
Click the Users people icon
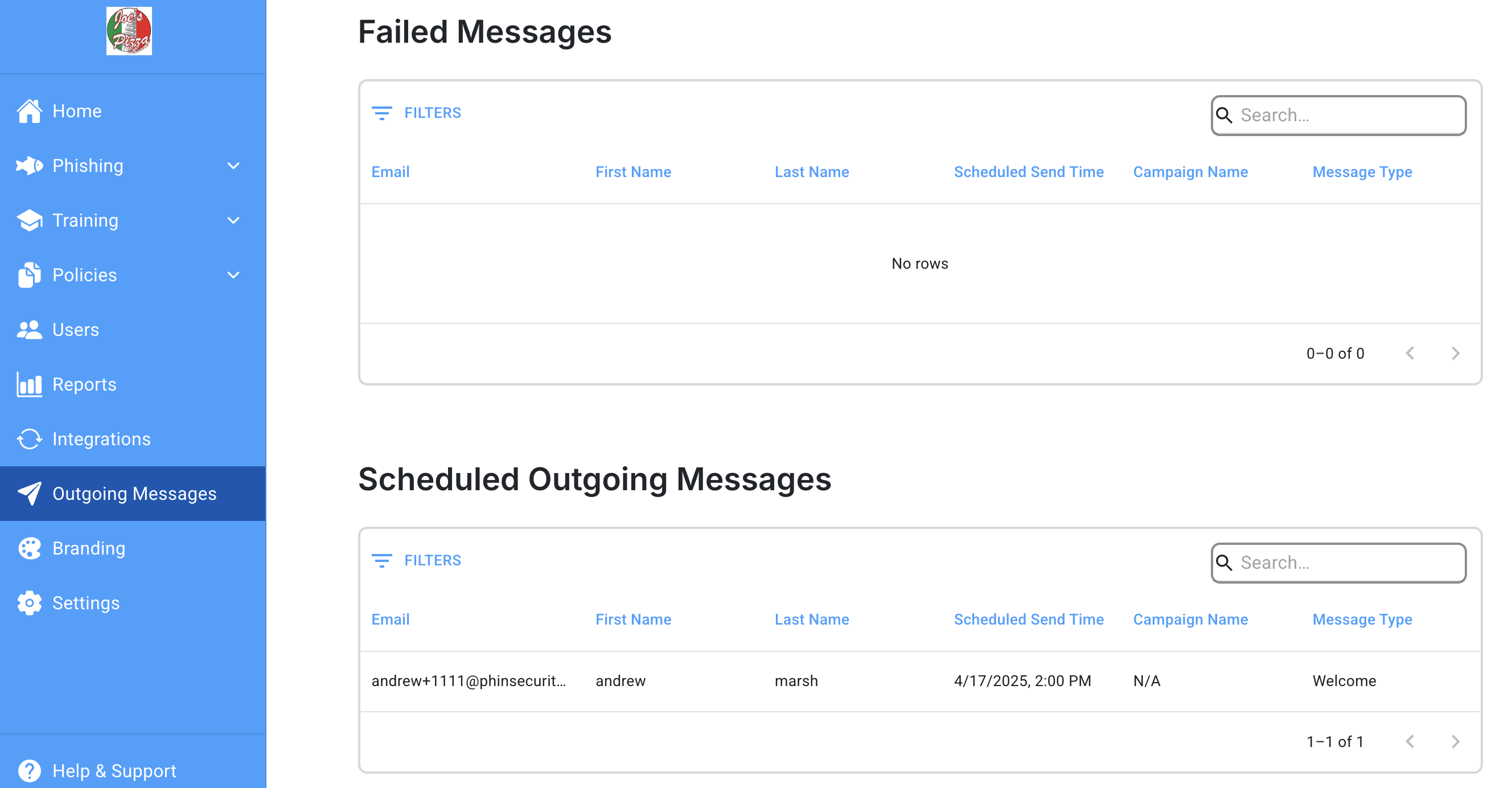tap(30, 330)
